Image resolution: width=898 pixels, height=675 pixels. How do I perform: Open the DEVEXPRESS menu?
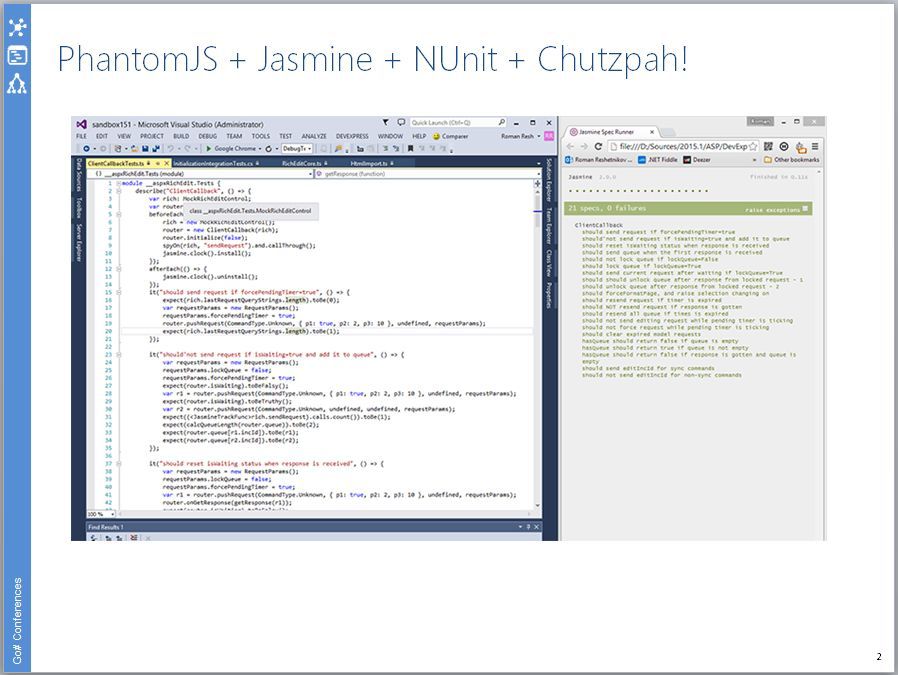pos(352,136)
